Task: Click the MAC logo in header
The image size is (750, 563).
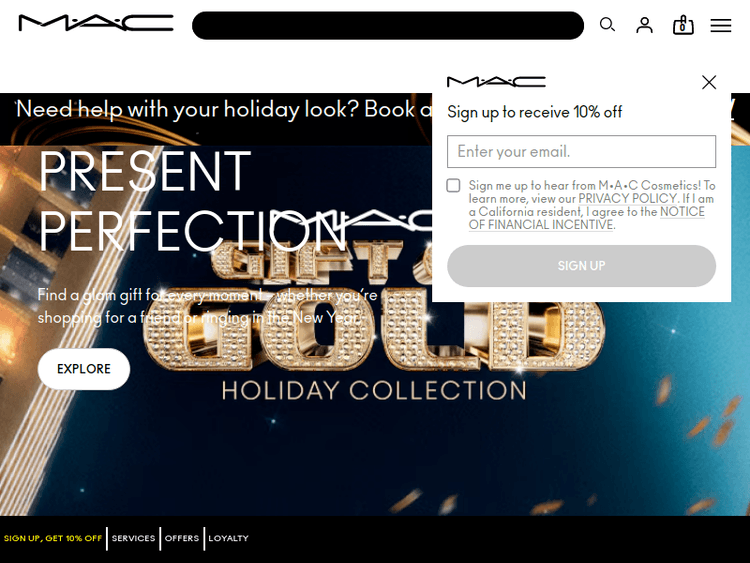Action: [x=96, y=23]
